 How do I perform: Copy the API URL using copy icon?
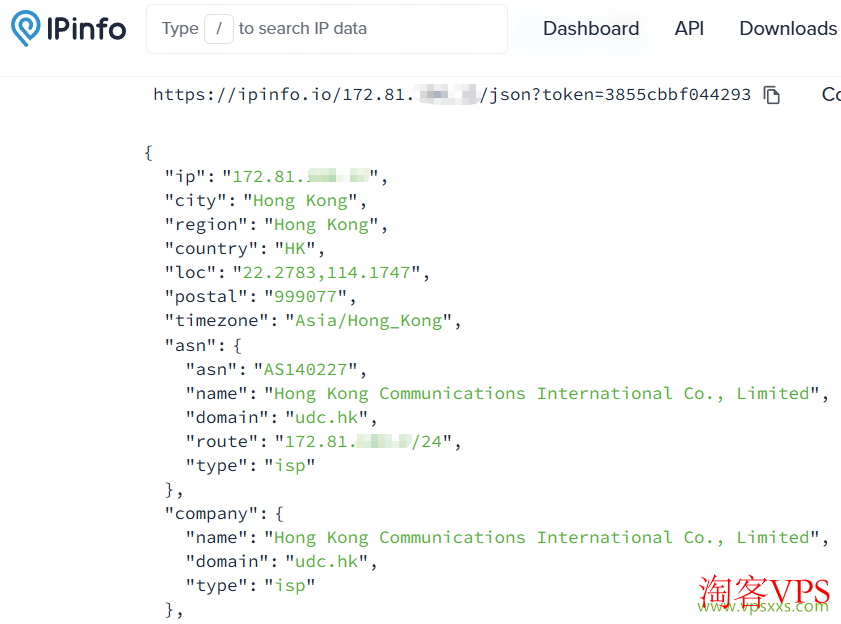pyautogui.click(x=771, y=95)
